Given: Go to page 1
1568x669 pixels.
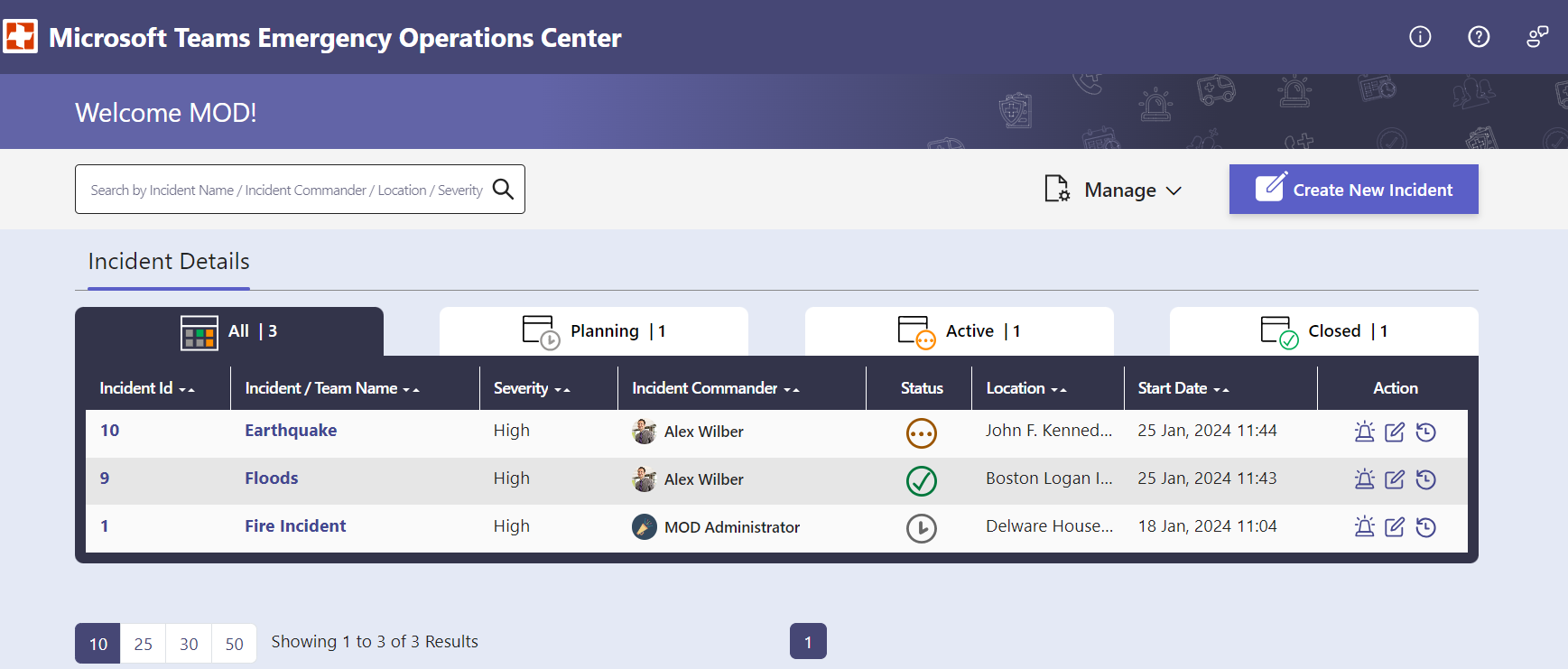Looking at the screenshot, I should point(808,642).
